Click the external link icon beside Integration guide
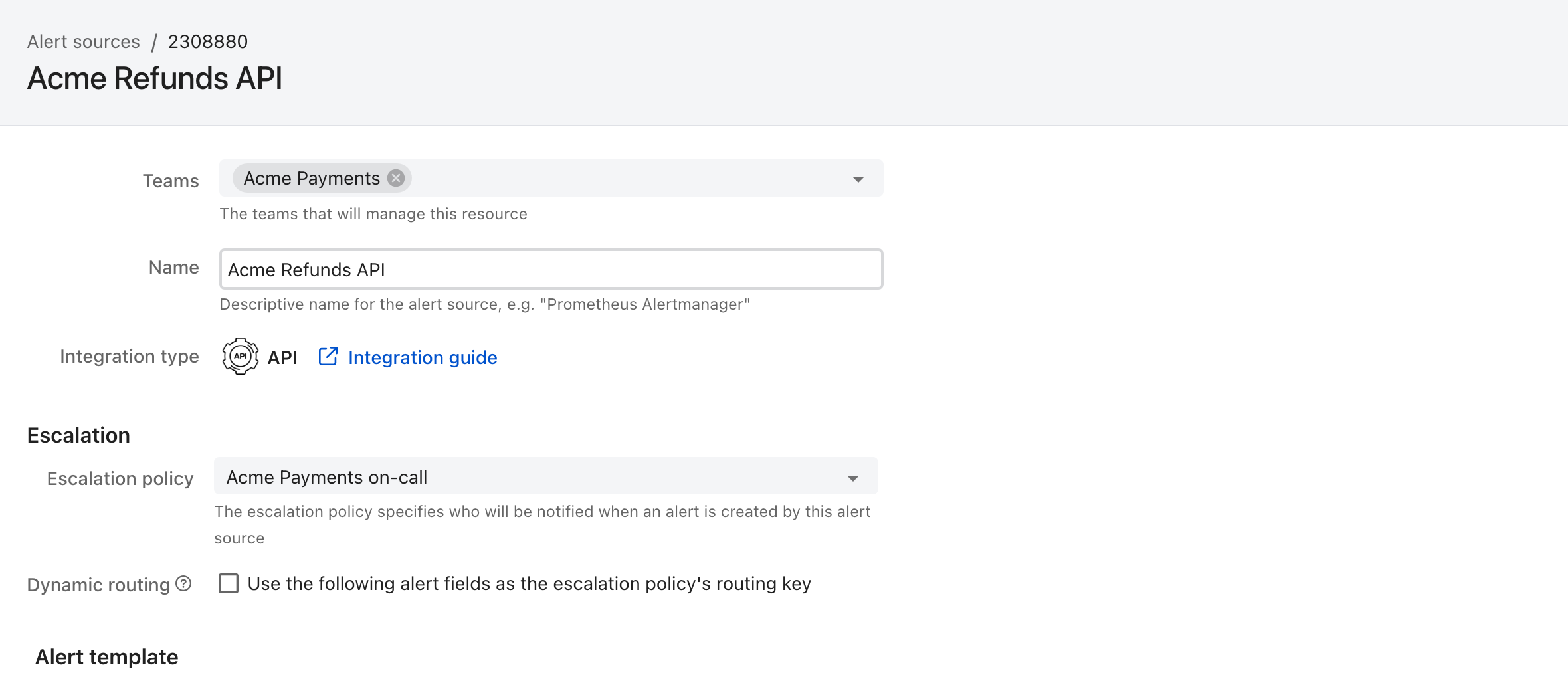Image resolution: width=1568 pixels, height=691 pixels. click(328, 357)
